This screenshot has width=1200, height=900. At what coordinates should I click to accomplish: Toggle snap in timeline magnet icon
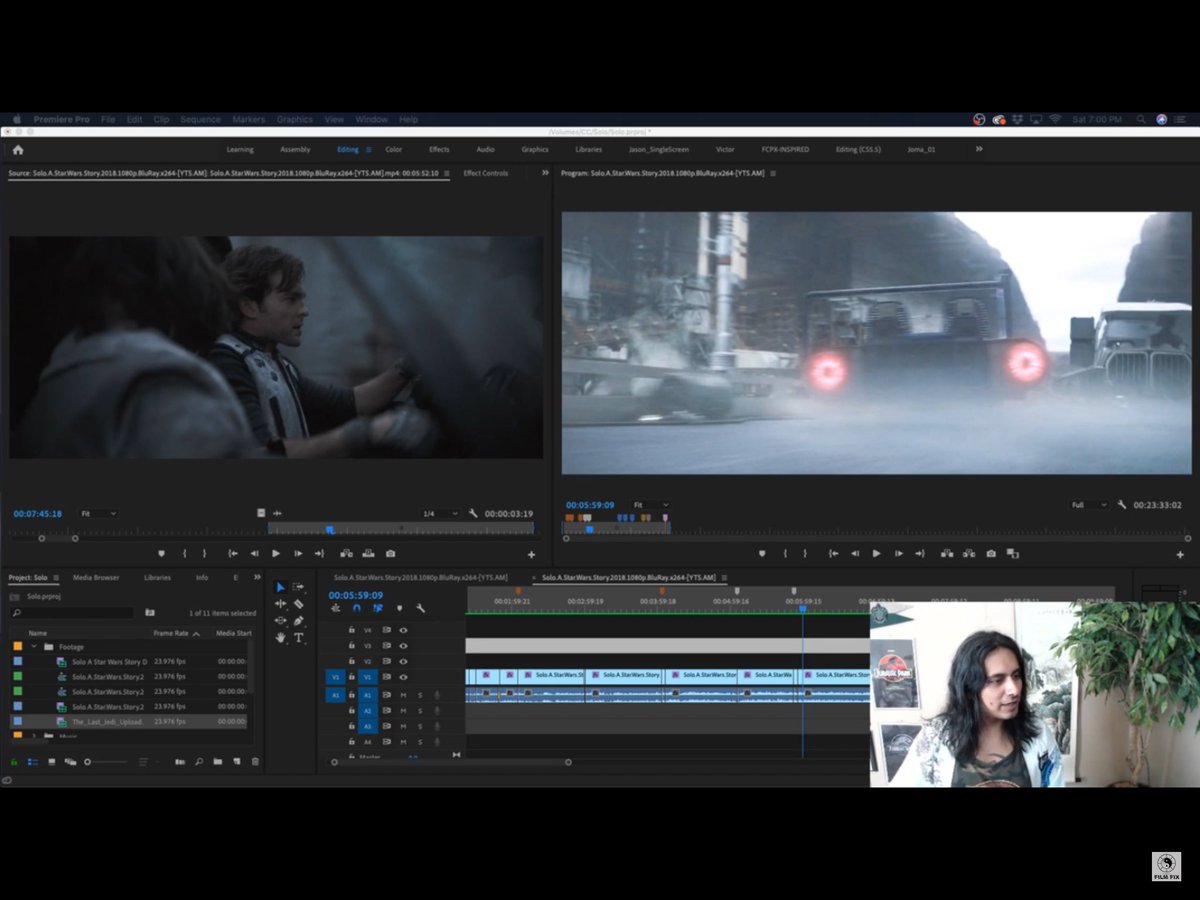click(x=356, y=608)
